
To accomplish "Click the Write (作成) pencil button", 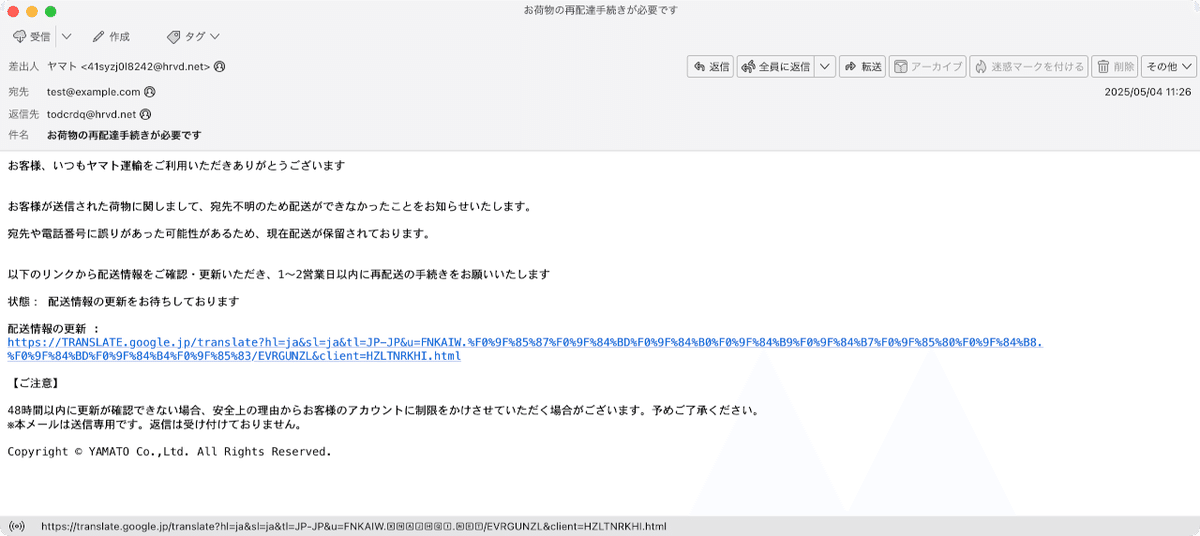I will [x=111, y=36].
